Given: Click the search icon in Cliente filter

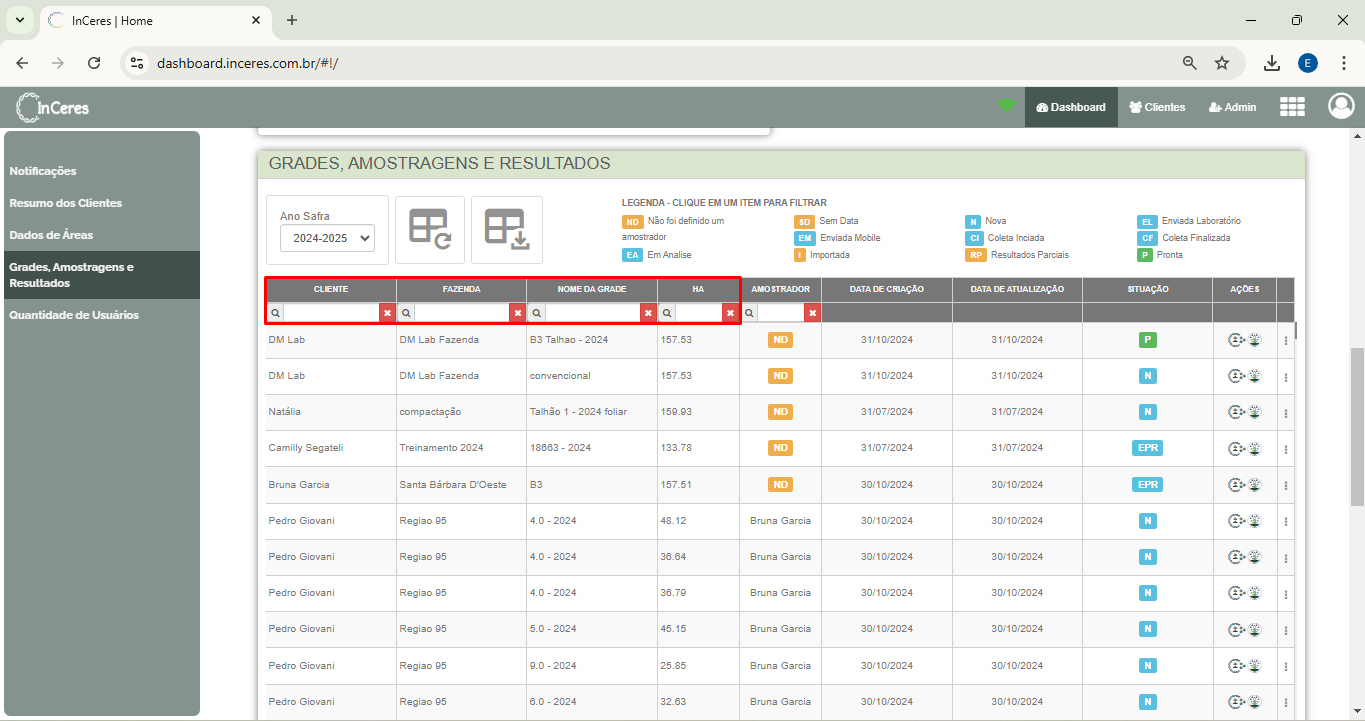Looking at the screenshot, I should click(275, 313).
